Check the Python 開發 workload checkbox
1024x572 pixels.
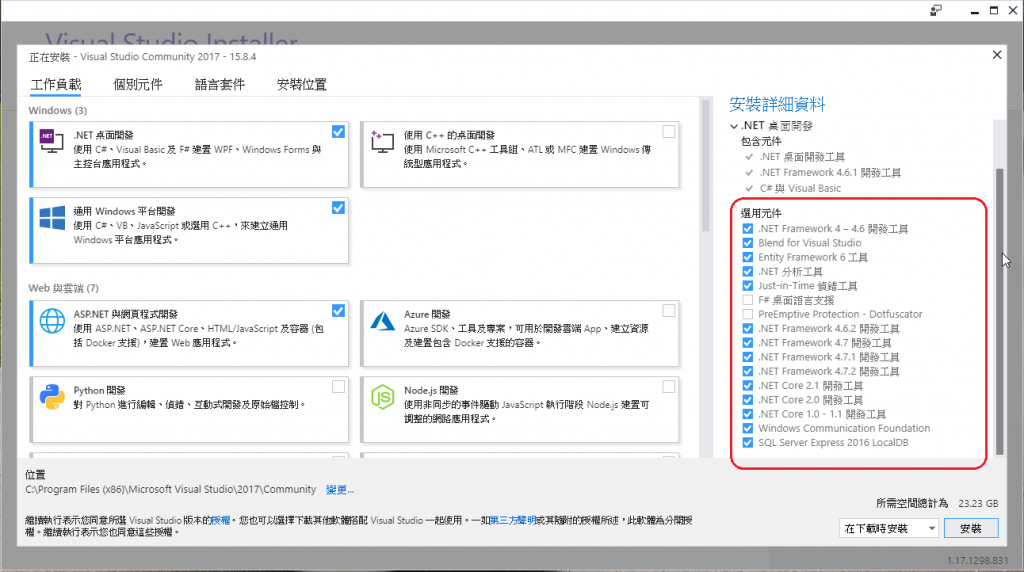click(x=338, y=387)
